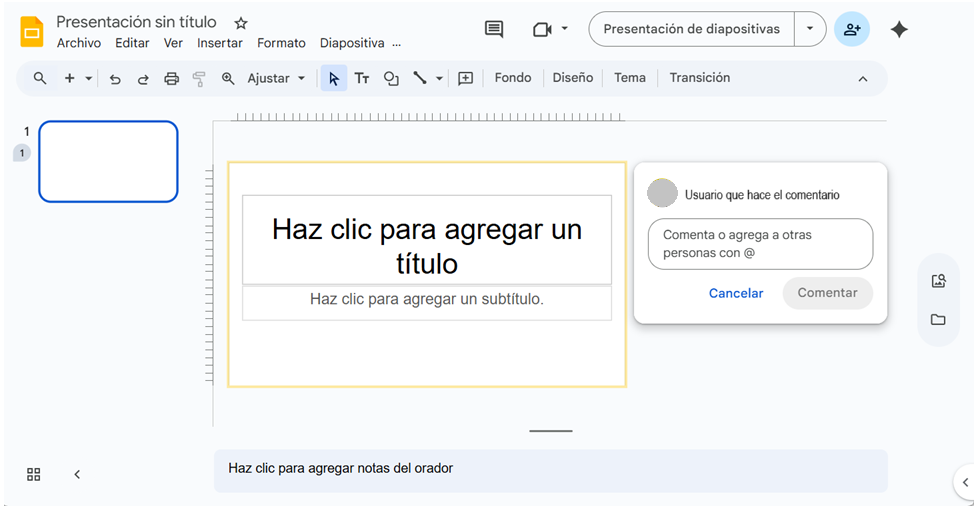Select the text box tool

tap(362, 78)
